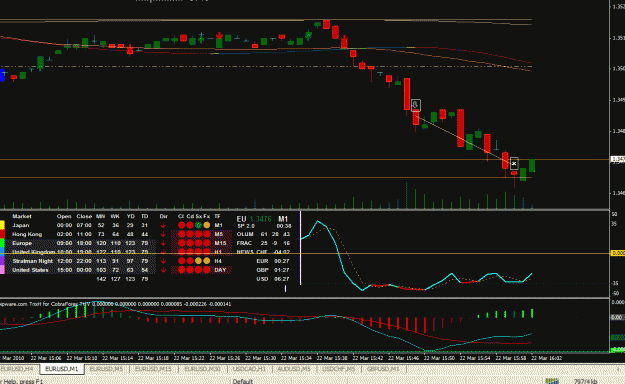The image size is (625, 384).
Task: Click the yellow Japan session color box
Action: [x=2, y=225]
